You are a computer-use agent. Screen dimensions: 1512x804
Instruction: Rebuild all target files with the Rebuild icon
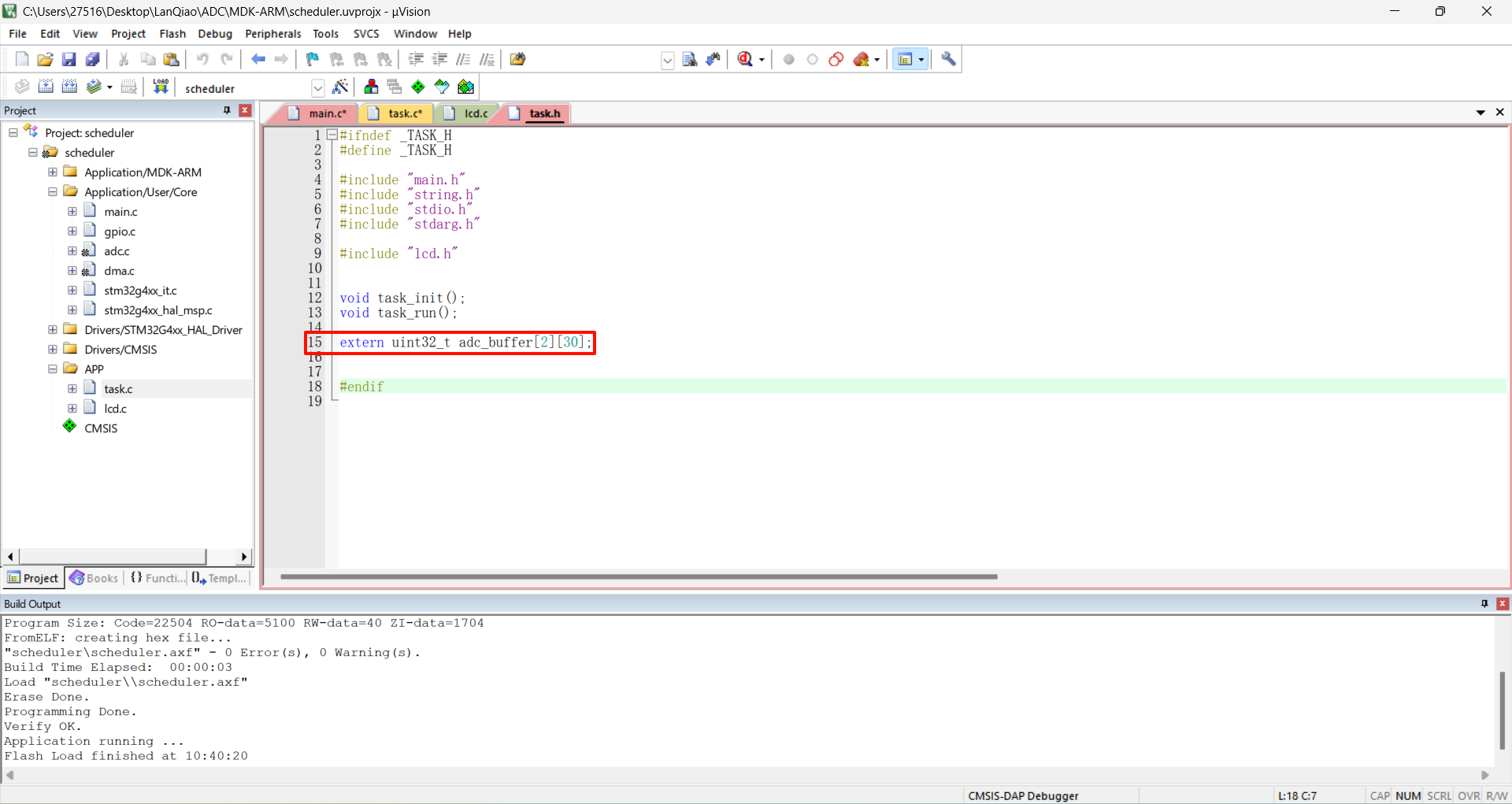click(x=69, y=87)
